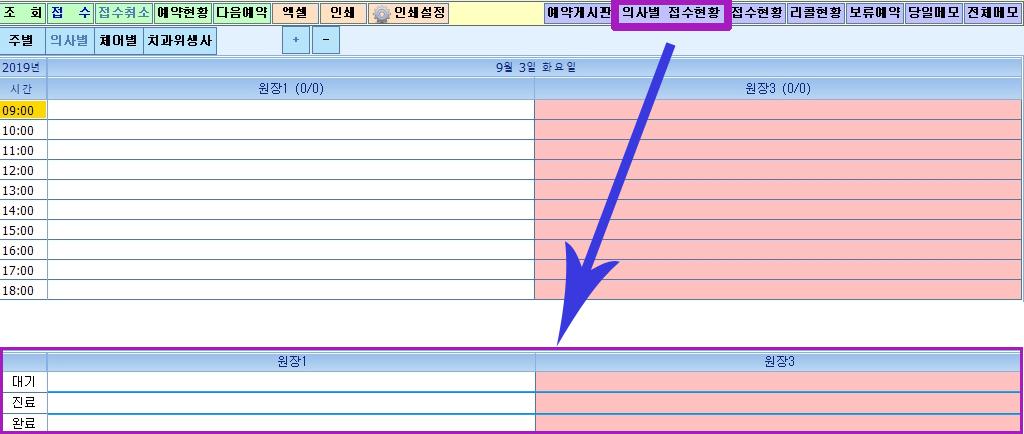Click 원장3 cell in 진료 row

[778, 403]
